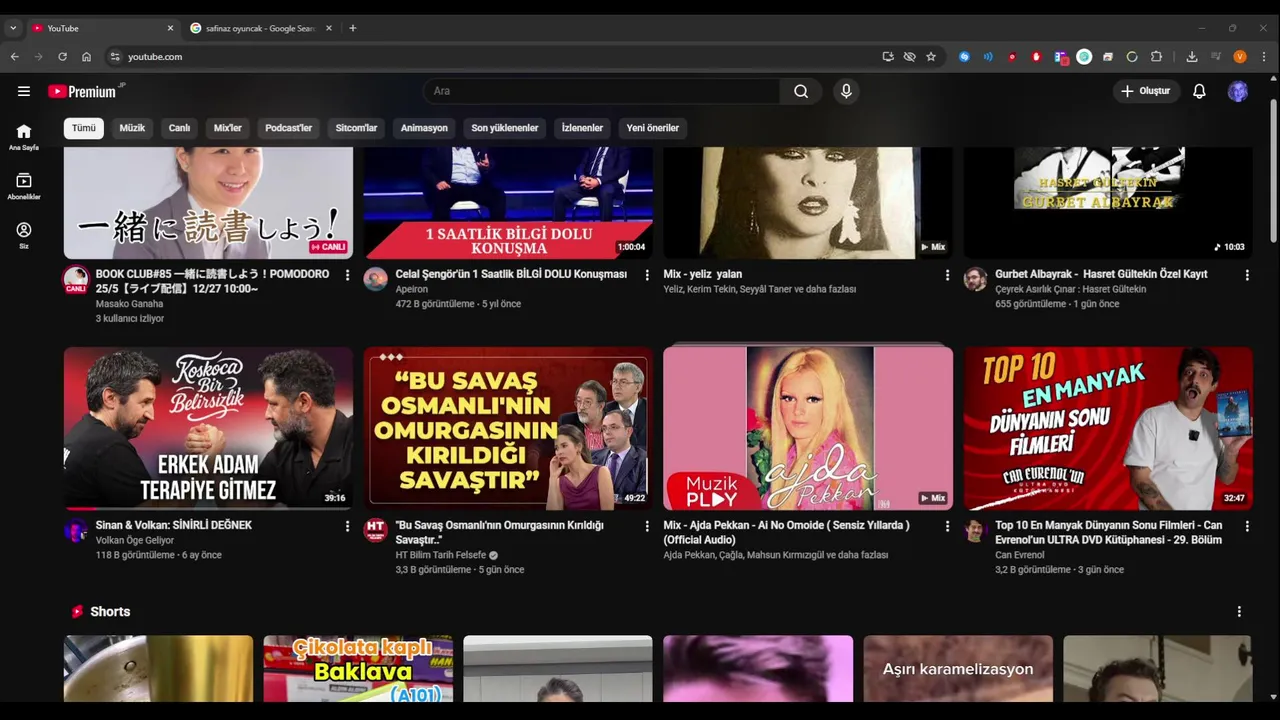
Task: Open the HT Bilim Tarih Felsefe avatar
Action: [x=376, y=530]
